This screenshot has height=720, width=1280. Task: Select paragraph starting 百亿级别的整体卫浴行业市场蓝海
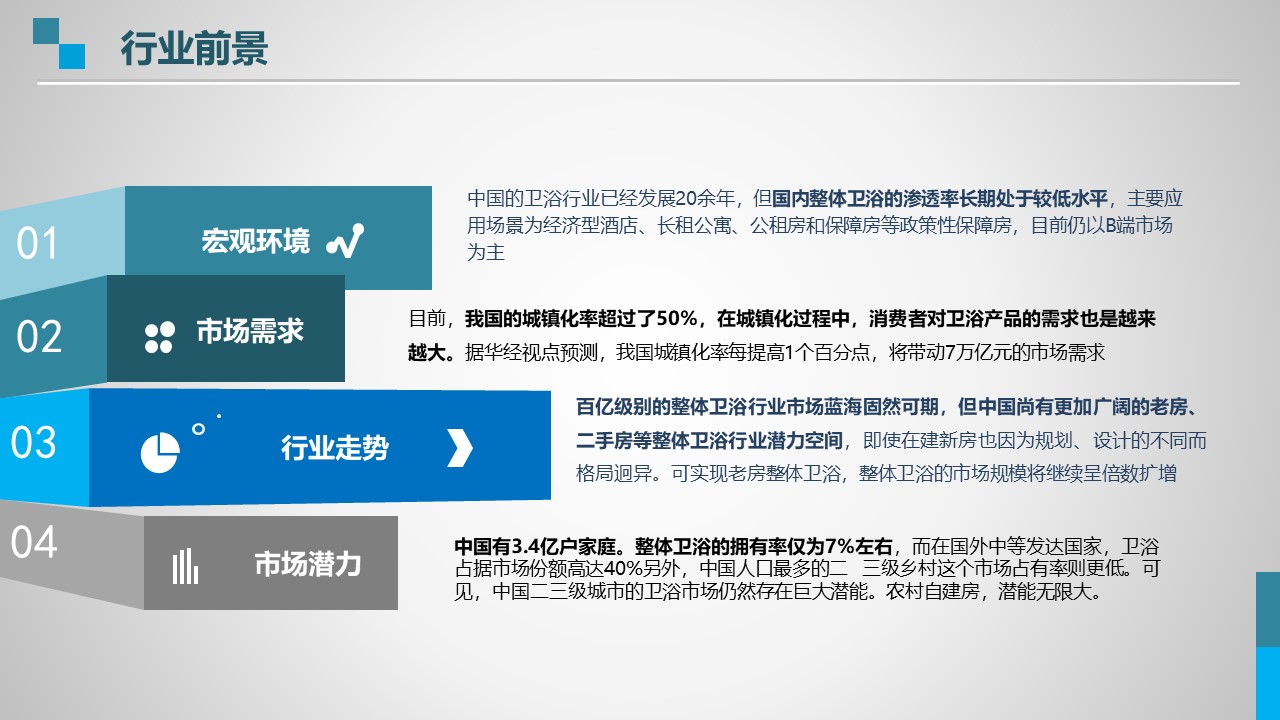pos(892,440)
